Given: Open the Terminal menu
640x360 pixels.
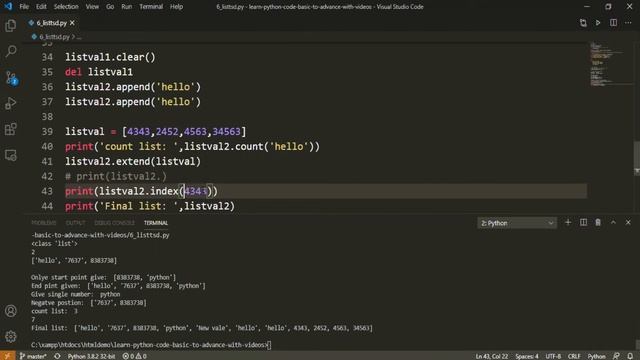Looking at the screenshot, I should tap(151, 7).
